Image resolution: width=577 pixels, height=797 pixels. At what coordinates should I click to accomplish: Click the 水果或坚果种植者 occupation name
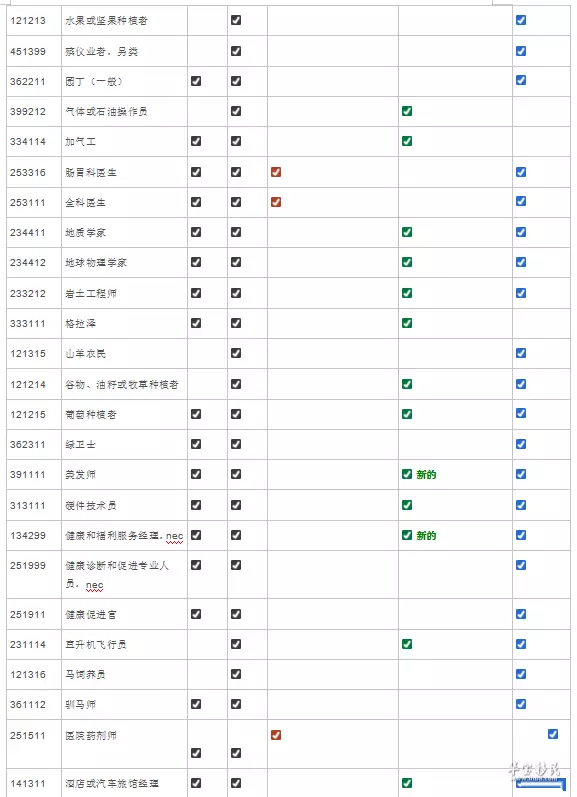106,21
